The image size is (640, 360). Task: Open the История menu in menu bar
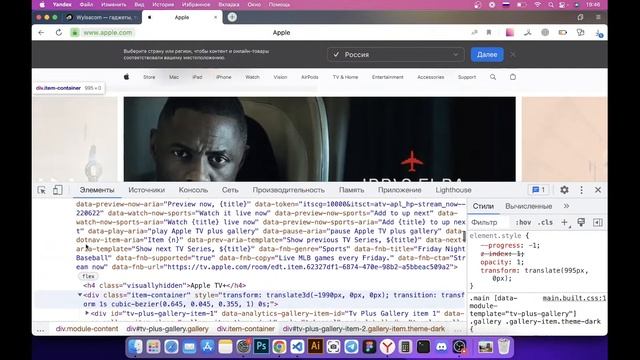point(163,5)
